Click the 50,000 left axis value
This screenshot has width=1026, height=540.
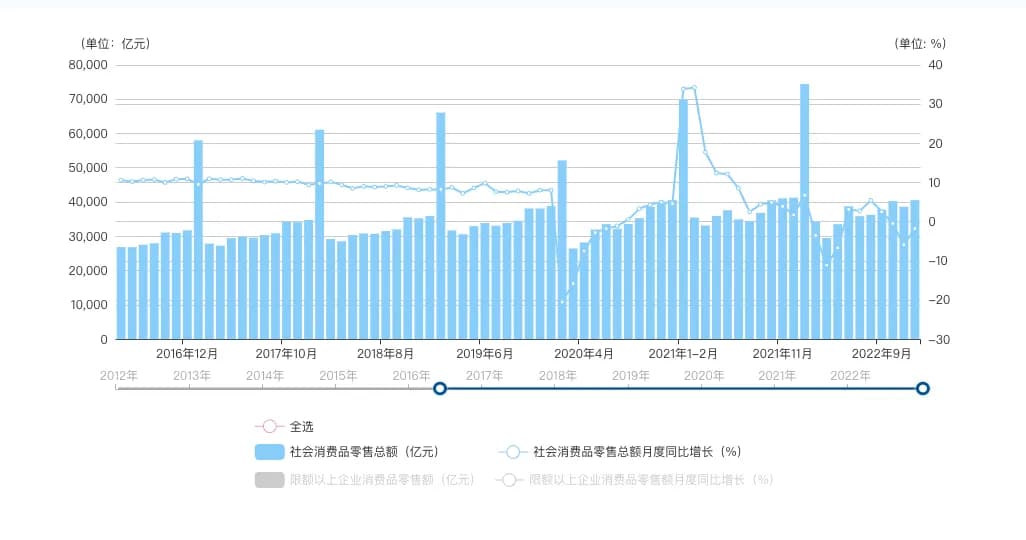click(88, 168)
